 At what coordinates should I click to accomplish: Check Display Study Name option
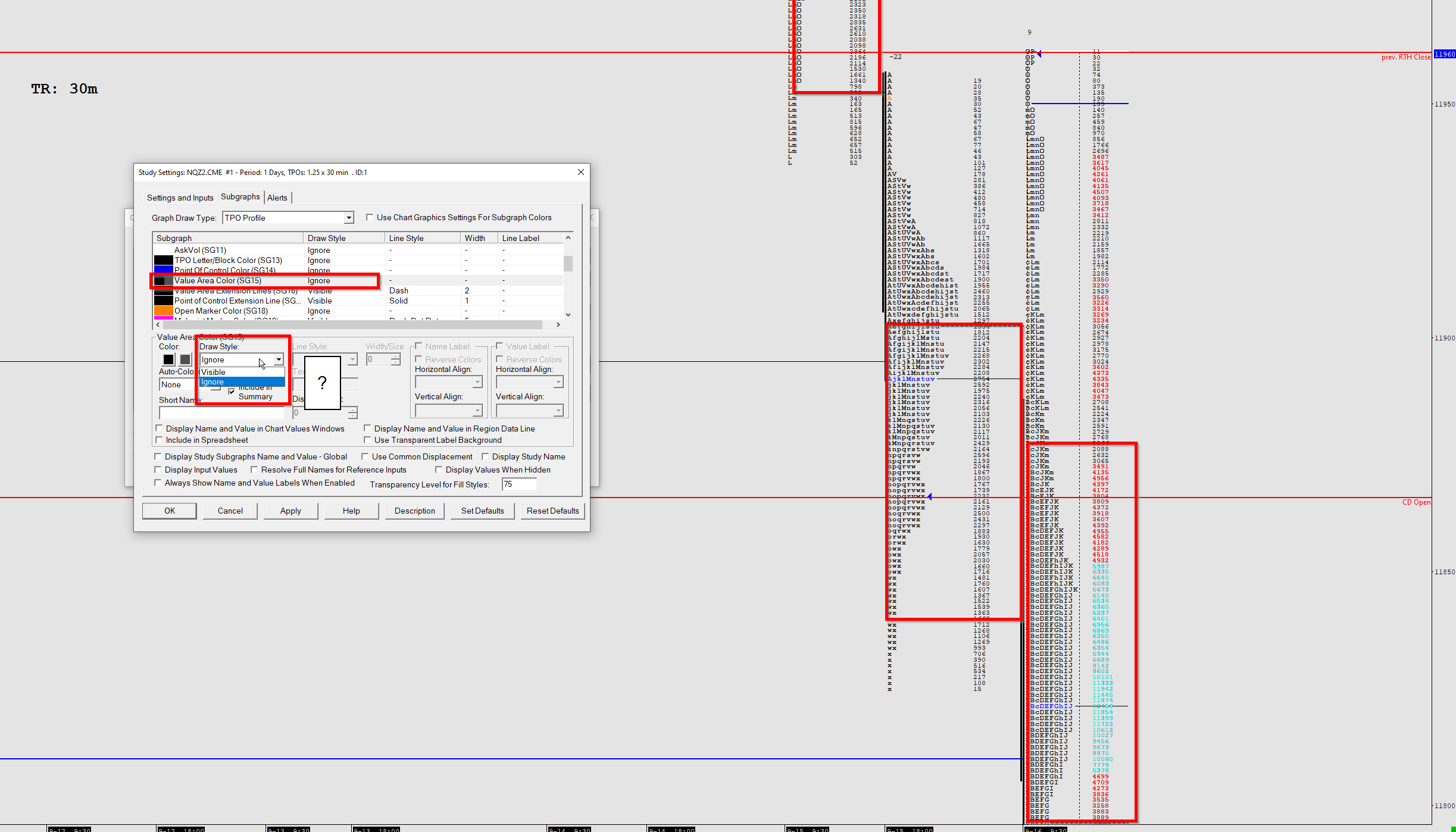coord(485,456)
